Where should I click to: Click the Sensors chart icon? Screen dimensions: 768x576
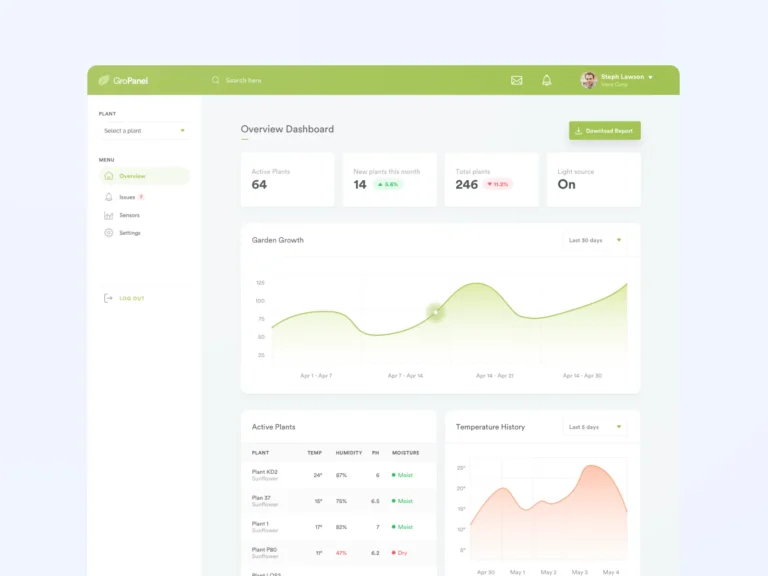pos(109,215)
